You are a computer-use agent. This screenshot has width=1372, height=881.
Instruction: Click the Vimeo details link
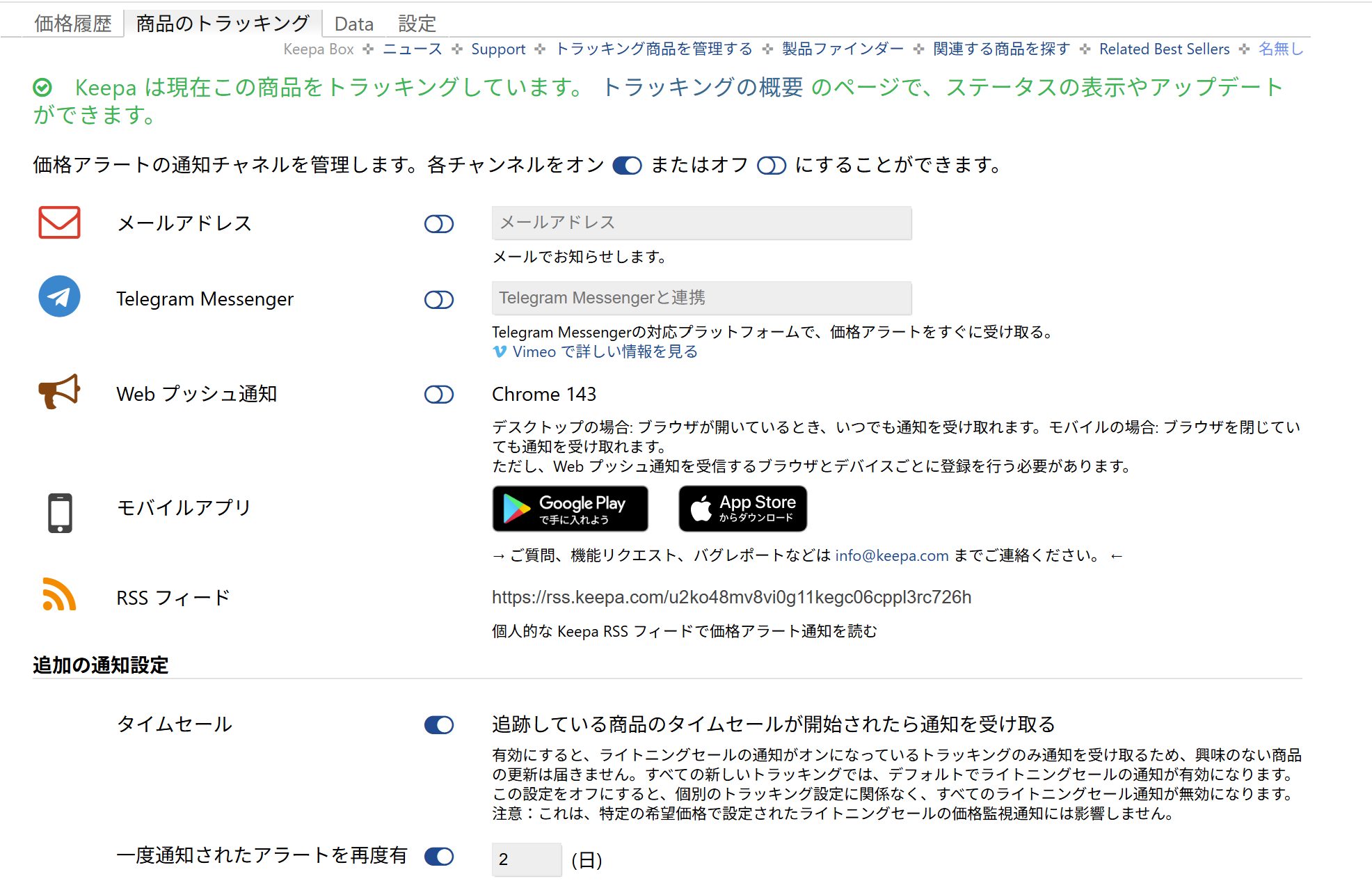coord(604,352)
